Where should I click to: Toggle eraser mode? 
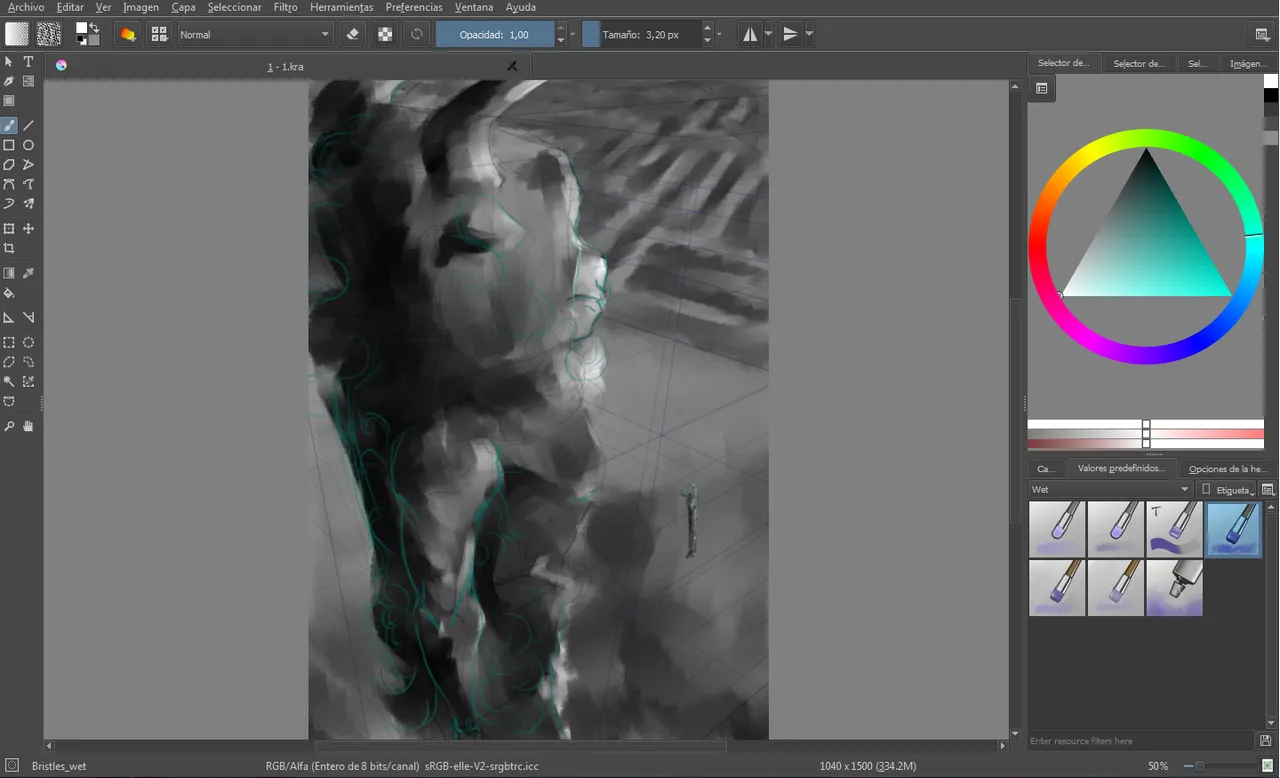point(352,34)
